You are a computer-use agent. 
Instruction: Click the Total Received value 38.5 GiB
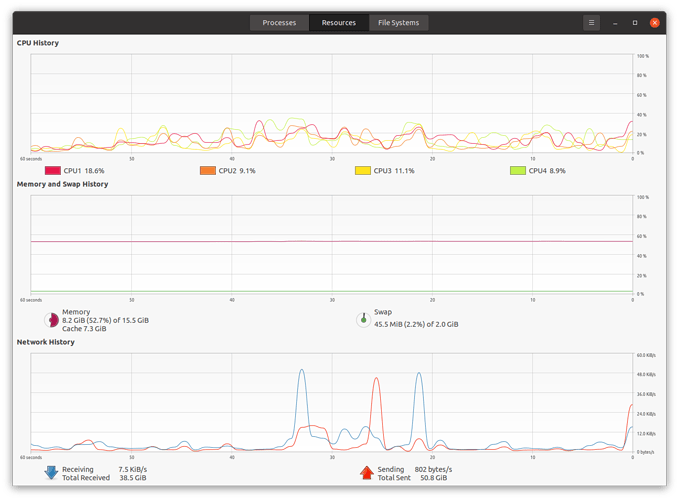[x=133, y=478]
